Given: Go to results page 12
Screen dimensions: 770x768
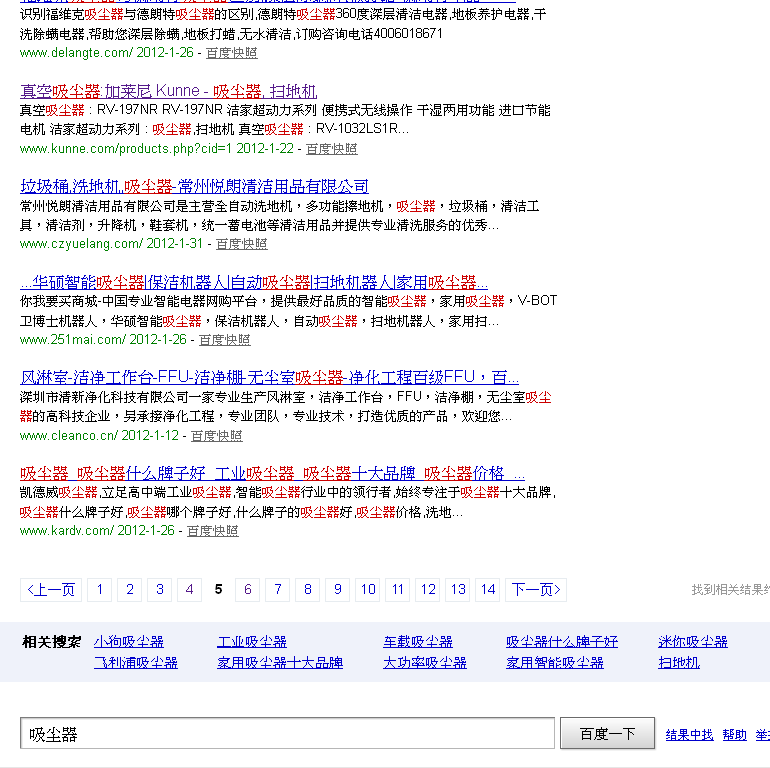Looking at the screenshot, I should 428,590.
